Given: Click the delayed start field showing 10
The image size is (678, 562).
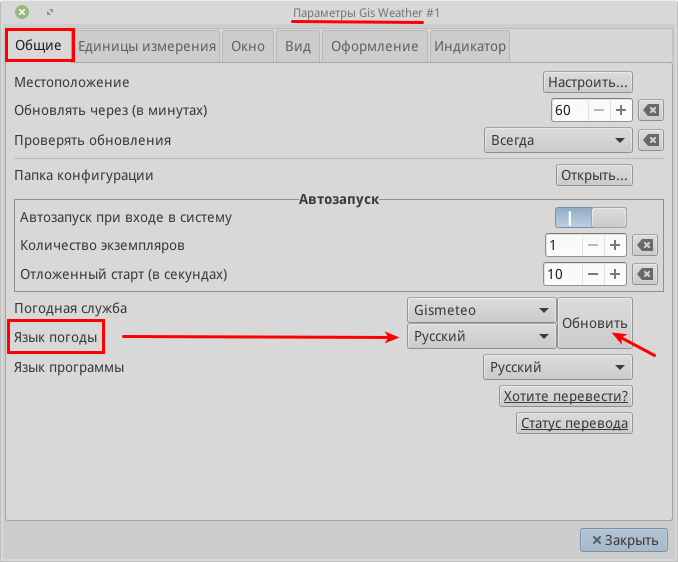Looking at the screenshot, I should [x=563, y=274].
